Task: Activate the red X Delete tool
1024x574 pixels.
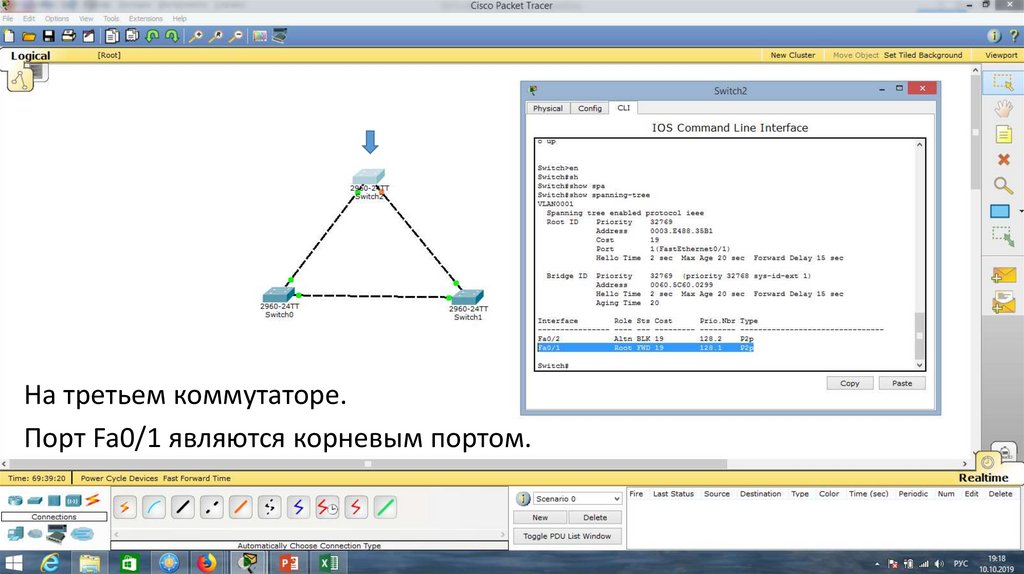Action: click(1004, 159)
